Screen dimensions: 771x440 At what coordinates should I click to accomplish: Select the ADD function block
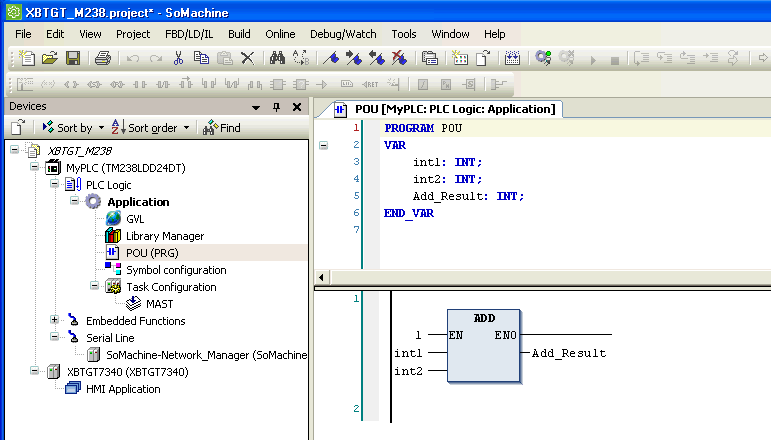coord(484,346)
